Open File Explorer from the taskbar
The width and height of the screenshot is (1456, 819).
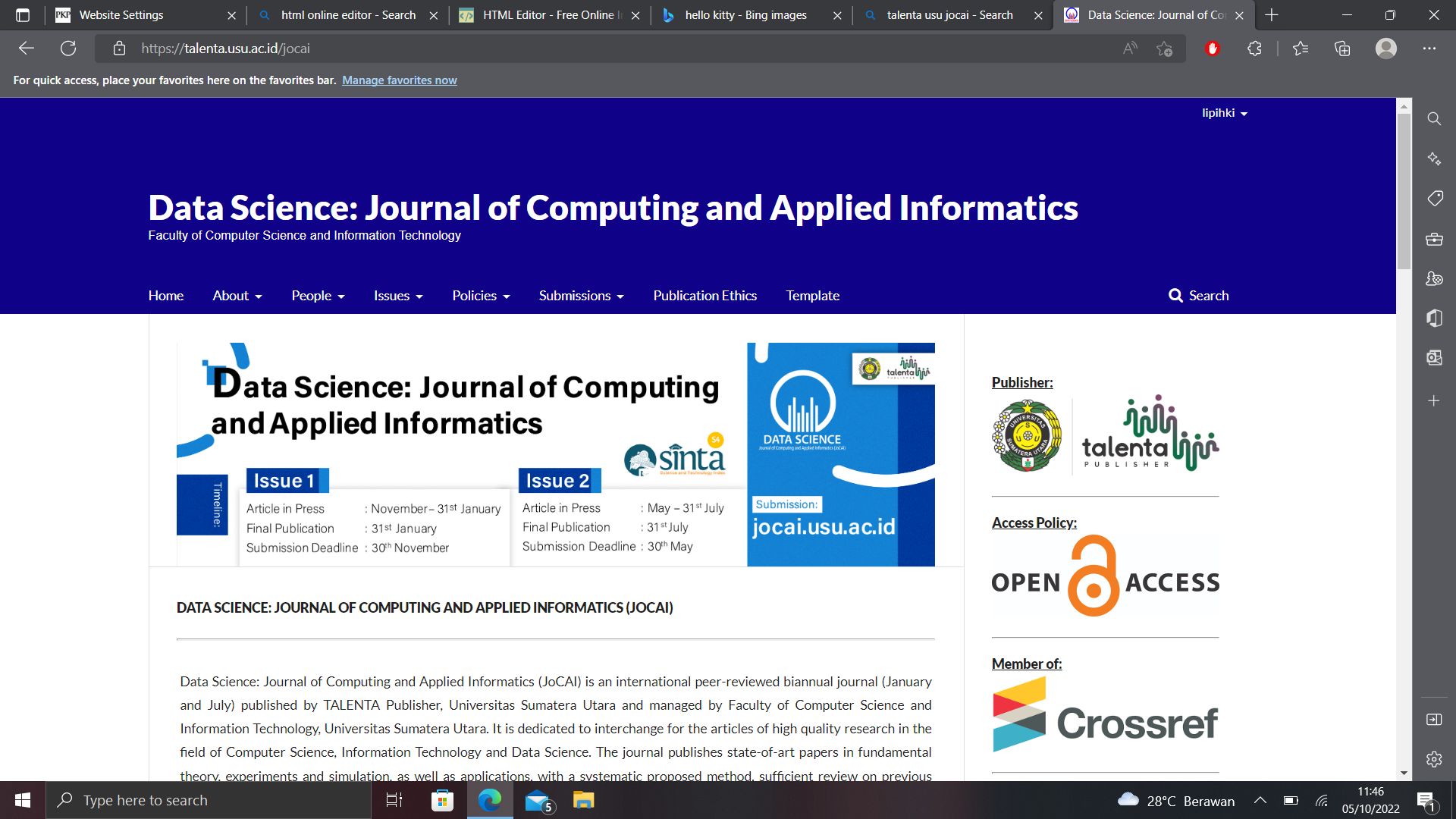[x=583, y=800]
